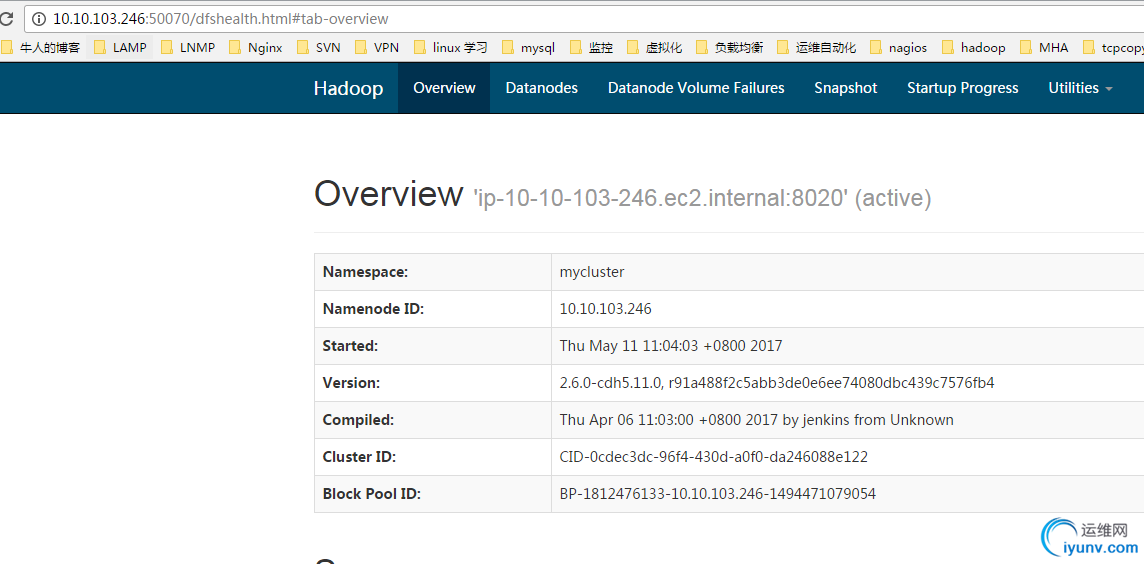Screen dimensions: 1144x564
Task: Open the LNMP bookmark folder
Action: click(188, 47)
